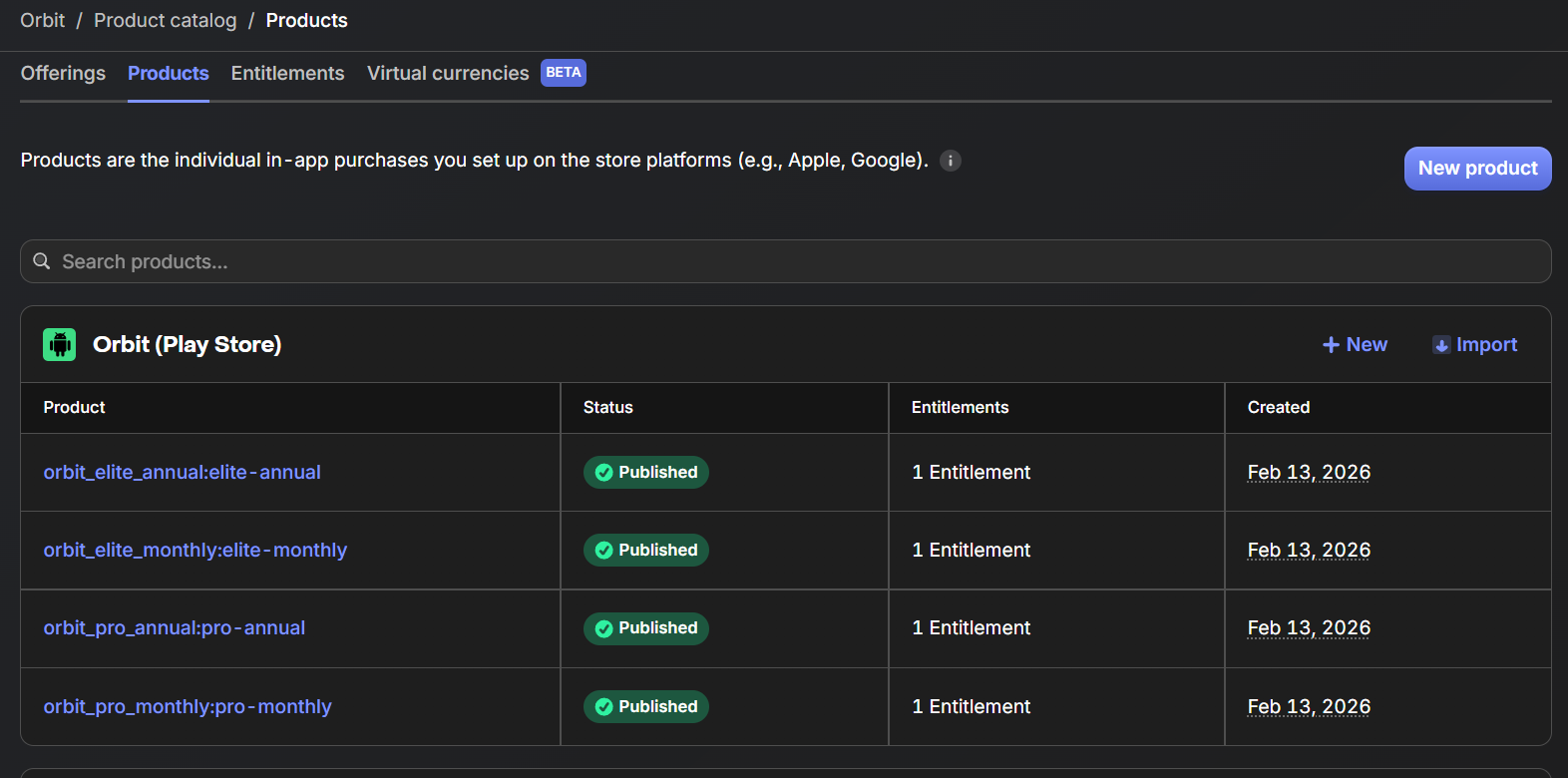
Task: Open the orbit_pro_annual:pro-annual product
Action: point(175,627)
